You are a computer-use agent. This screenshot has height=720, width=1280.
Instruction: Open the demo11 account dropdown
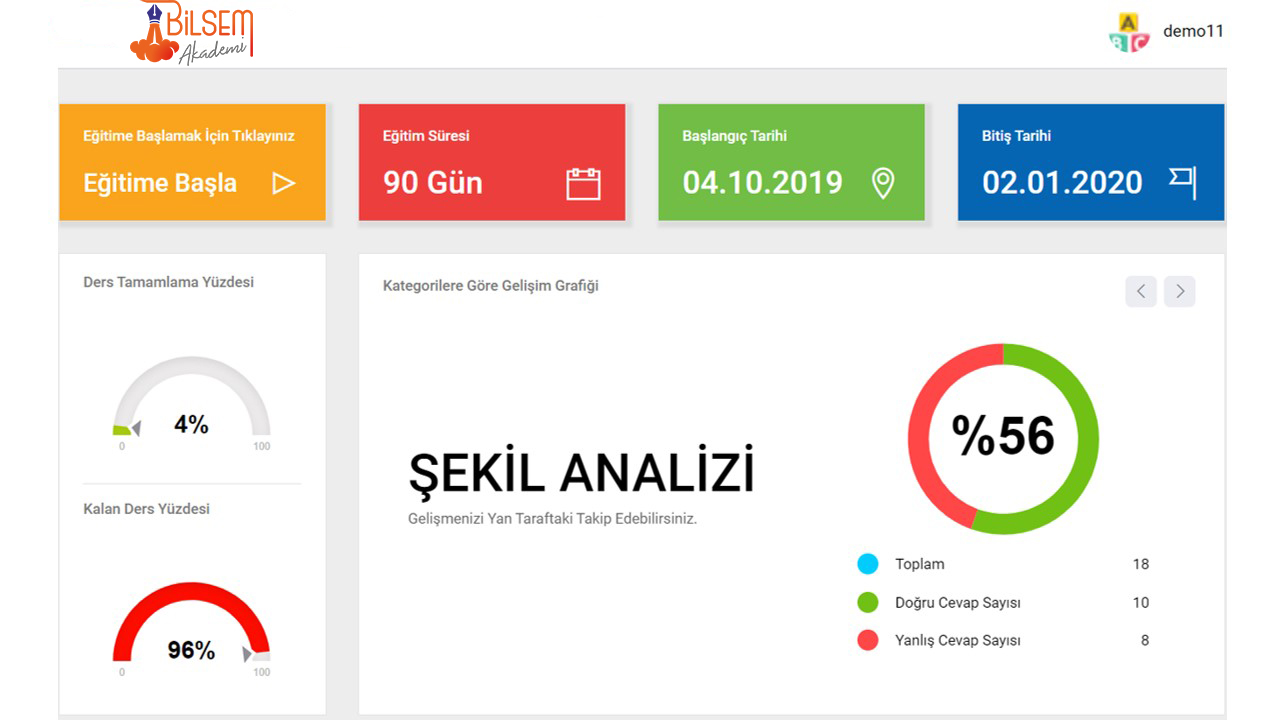[1193, 31]
